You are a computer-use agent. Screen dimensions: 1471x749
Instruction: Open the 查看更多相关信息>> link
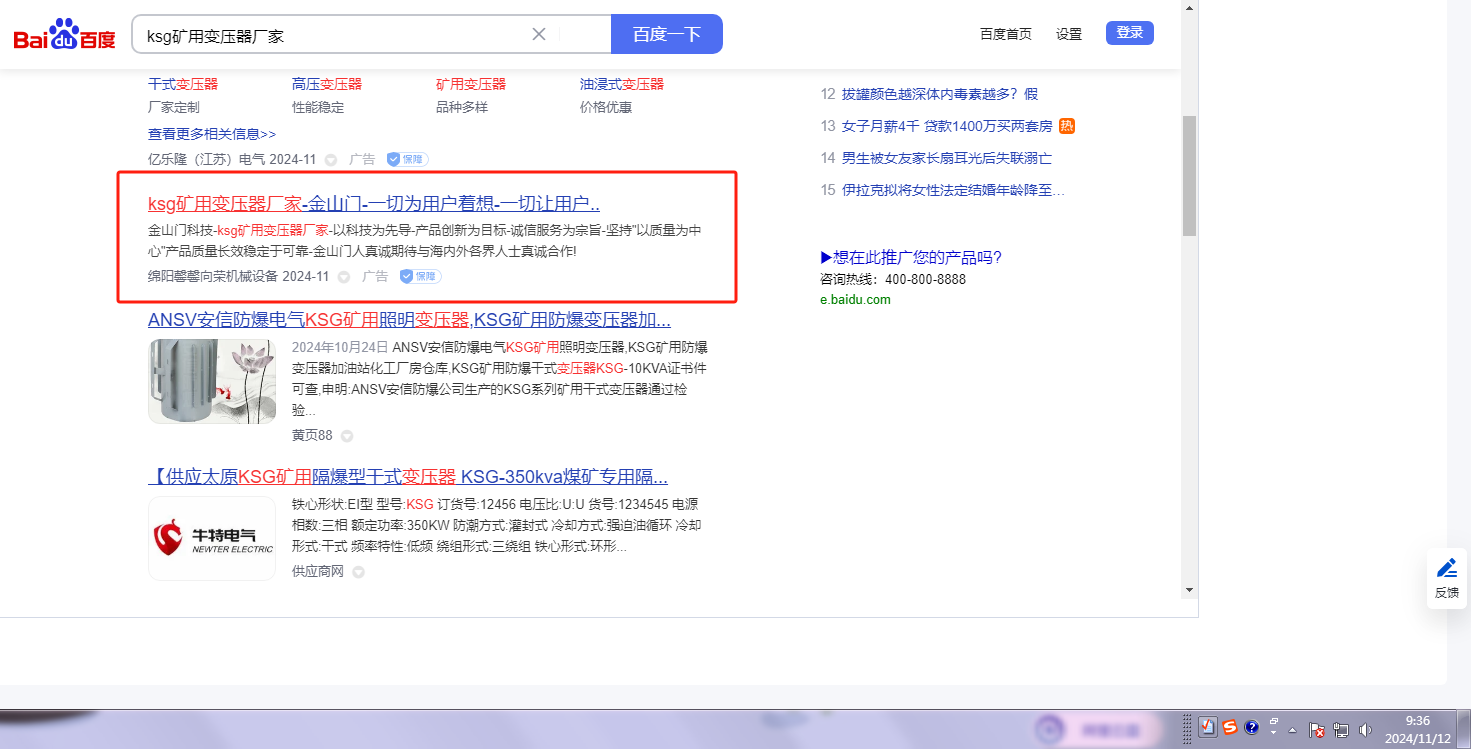tap(212, 134)
